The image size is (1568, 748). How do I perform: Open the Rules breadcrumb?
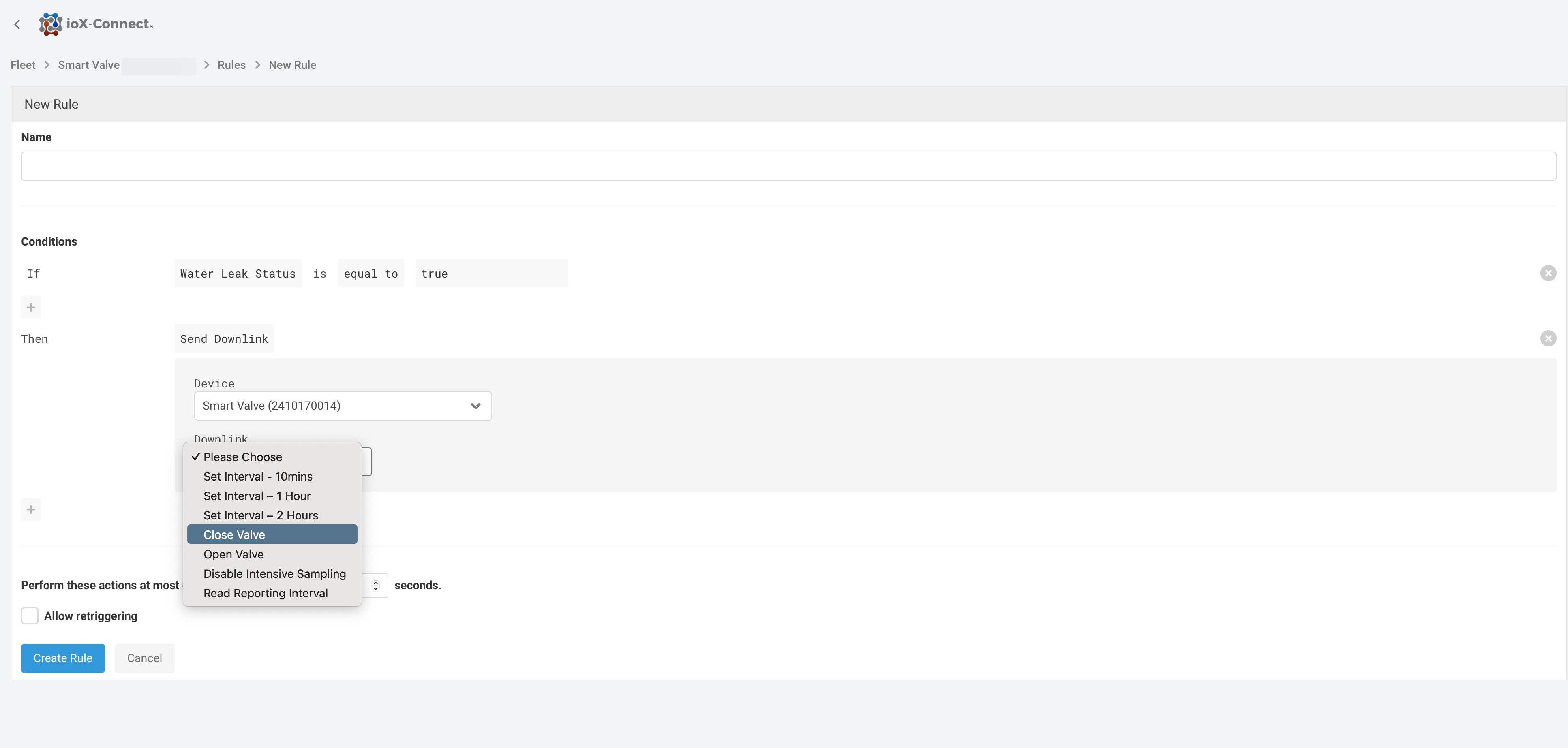[231, 65]
